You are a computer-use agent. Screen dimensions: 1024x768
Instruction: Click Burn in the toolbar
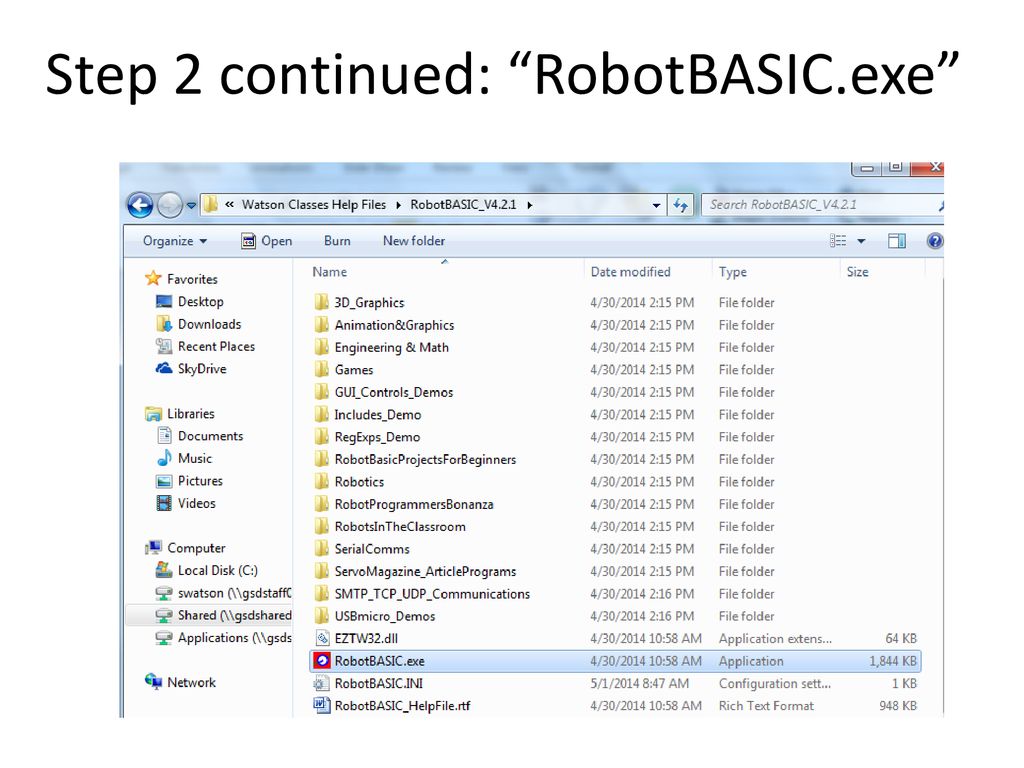point(337,241)
